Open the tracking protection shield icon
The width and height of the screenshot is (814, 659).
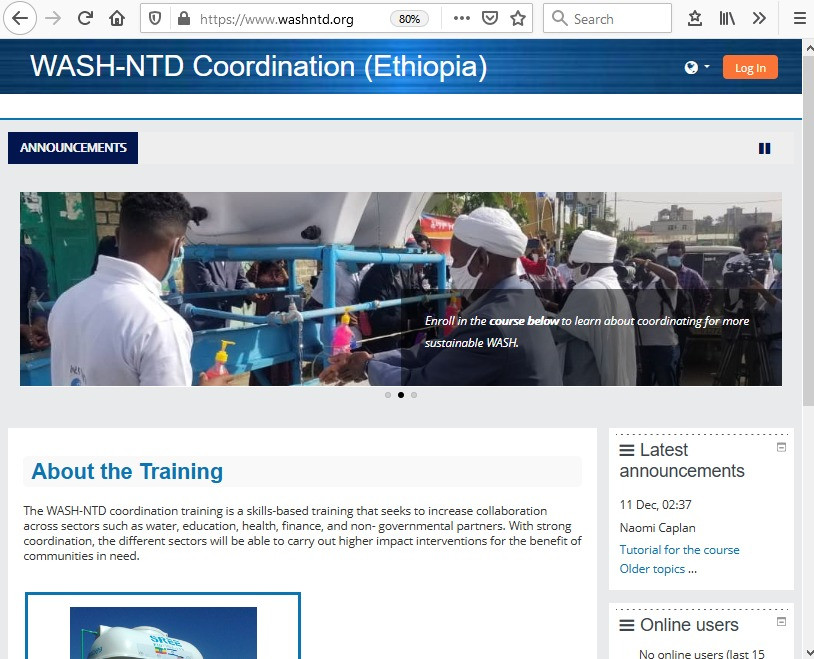pyautogui.click(x=155, y=19)
